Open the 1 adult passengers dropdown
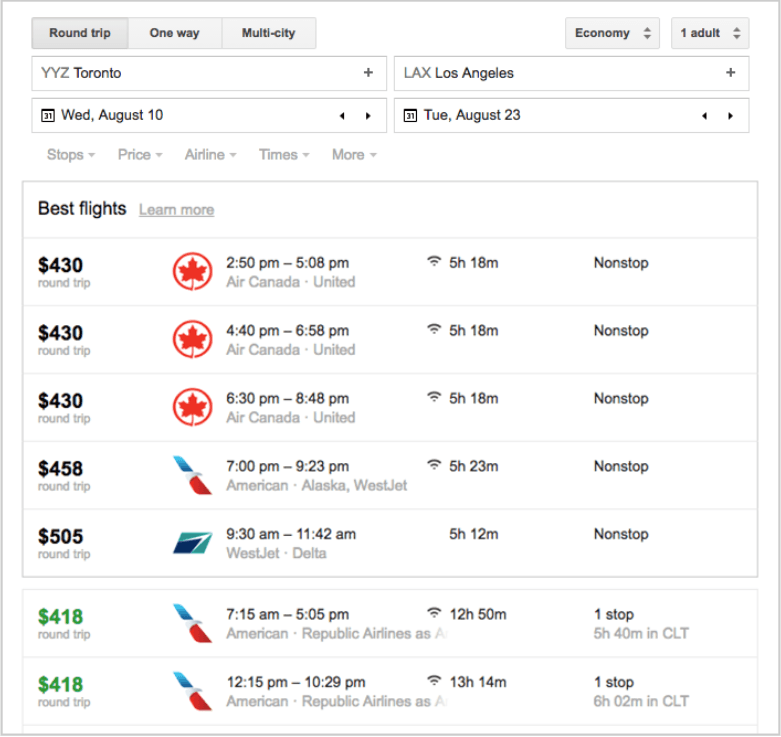The image size is (781, 737). (710, 33)
